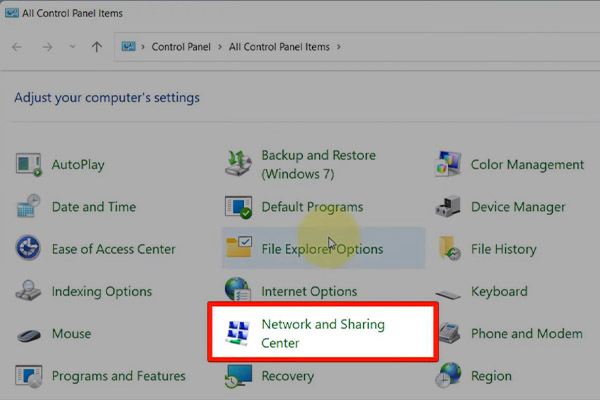The height and width of the screenshot is (400, 600).
Task: Open Backup and Restore (Windows 7) link
Action: 318,165
